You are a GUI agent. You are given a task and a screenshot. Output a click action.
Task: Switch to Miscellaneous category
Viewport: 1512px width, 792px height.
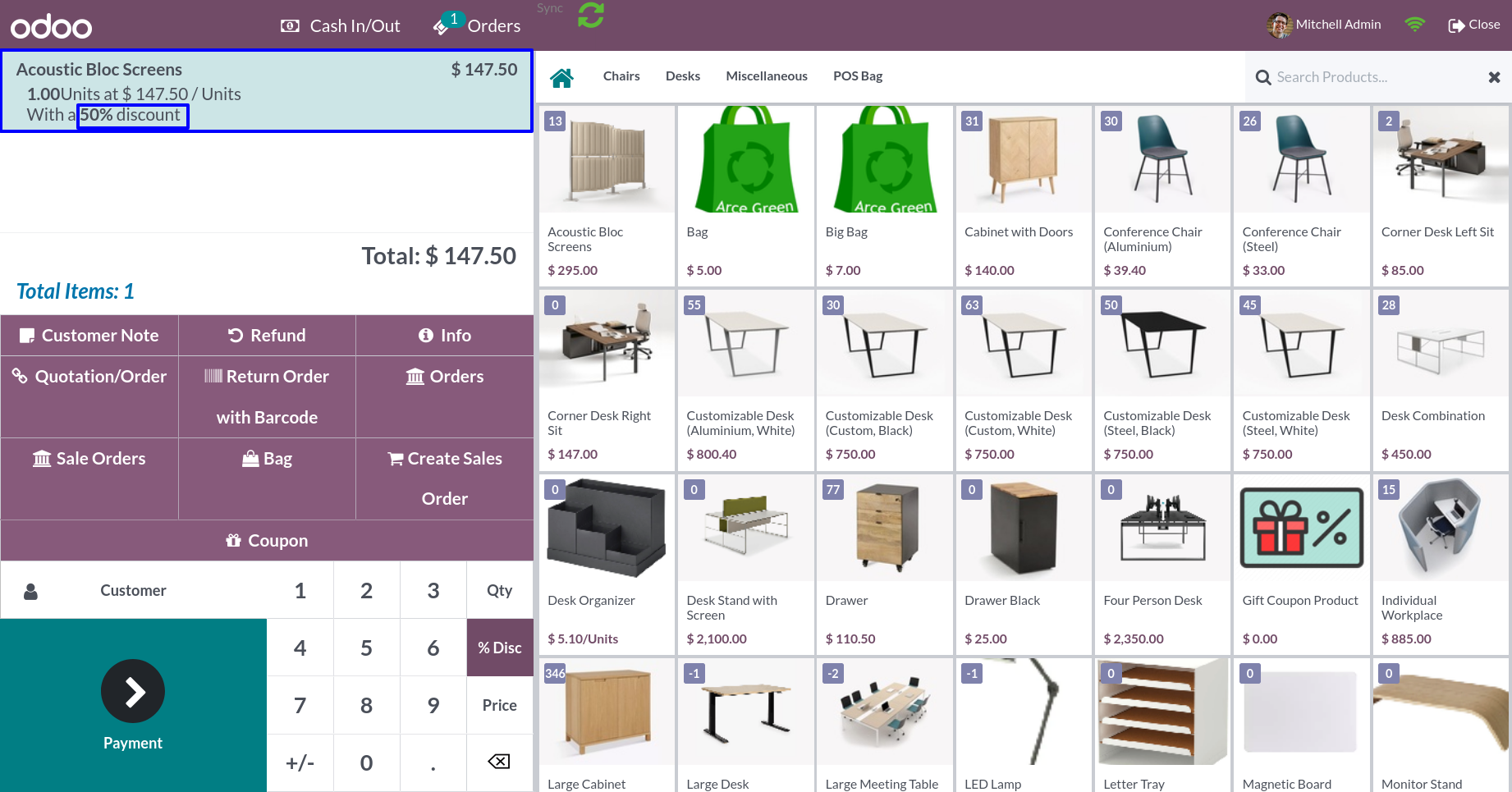[767, 76]
